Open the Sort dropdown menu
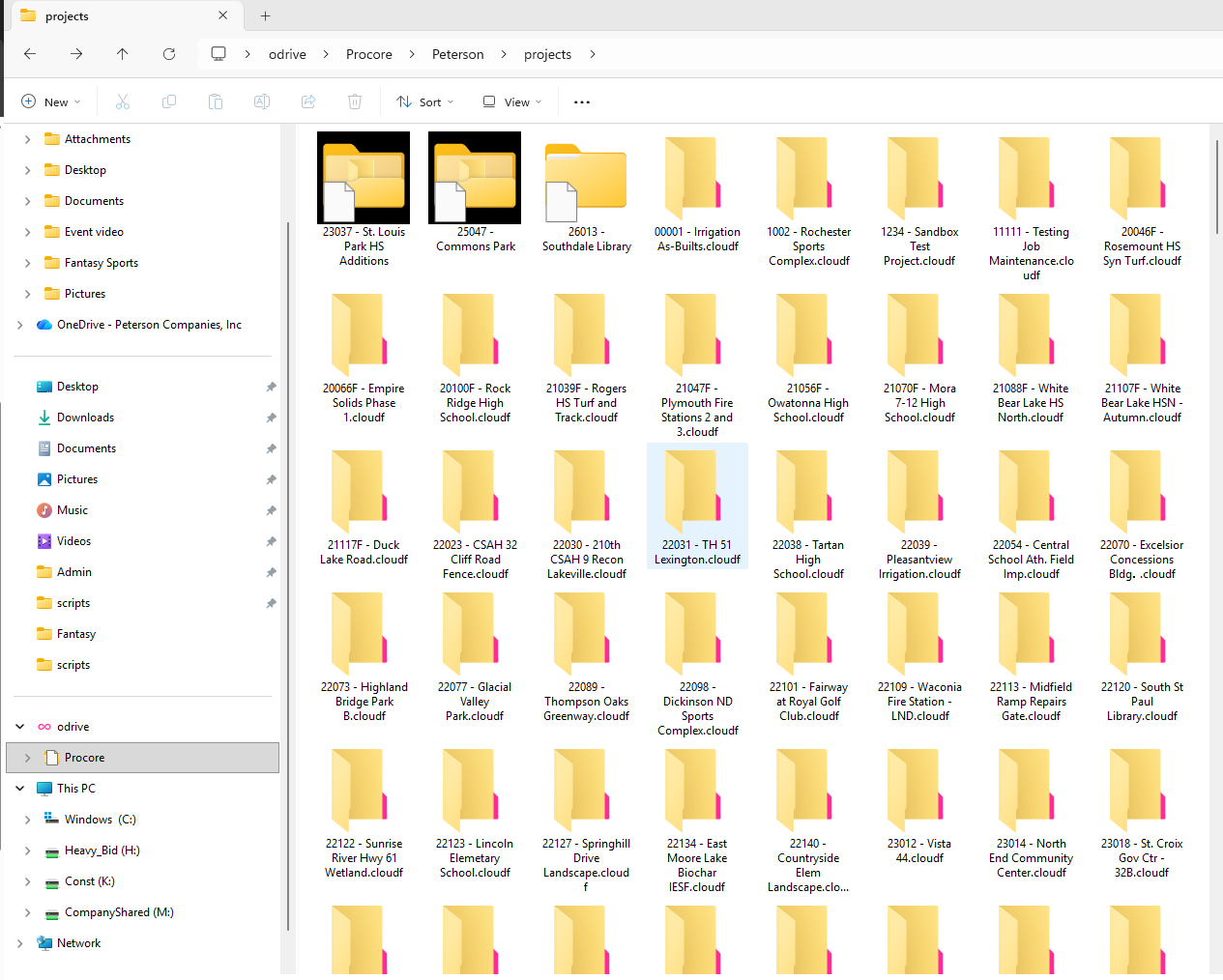This screenshot has height=980, width=1223. pyautogui.click(x=424, y=101)
